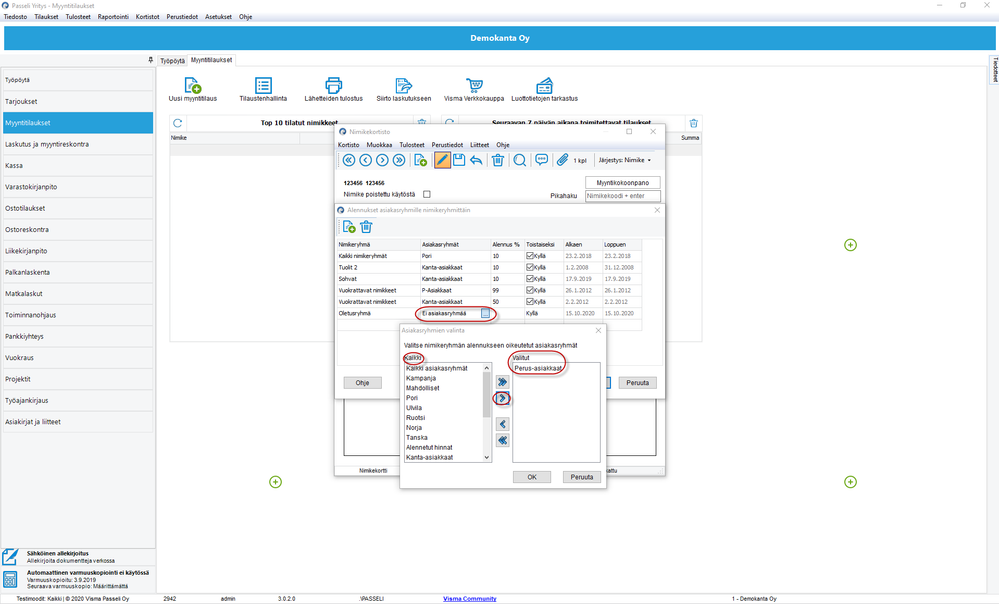Image resolution: width=999 pixels, height=604 pixels.
Task: Untick Toistaiseksi for Kaikki nimikeryhmät row
Action: click(529, 255)
